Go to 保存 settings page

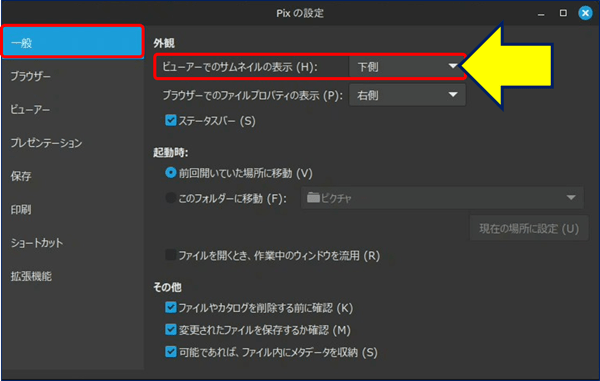tap(73, 176)
